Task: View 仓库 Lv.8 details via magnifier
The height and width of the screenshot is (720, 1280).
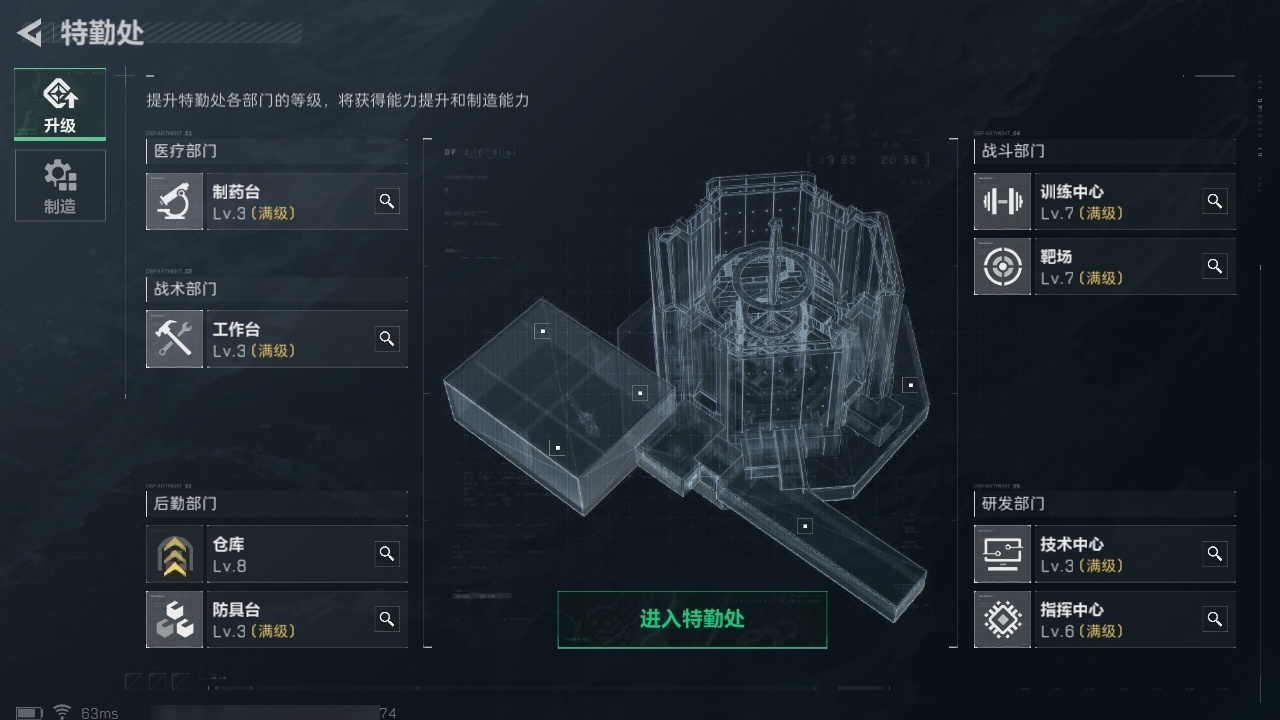Action: (387, 553)
